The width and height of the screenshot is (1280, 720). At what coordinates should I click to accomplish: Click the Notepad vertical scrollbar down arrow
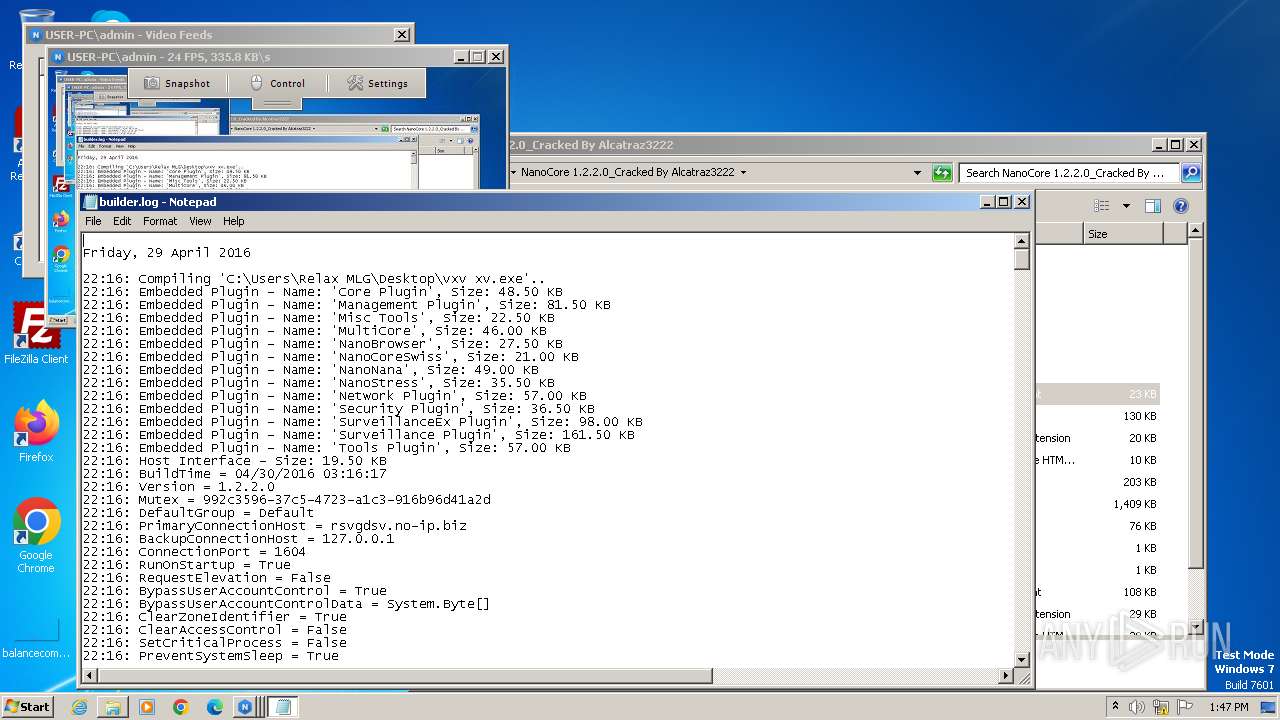coord(1021,659)
